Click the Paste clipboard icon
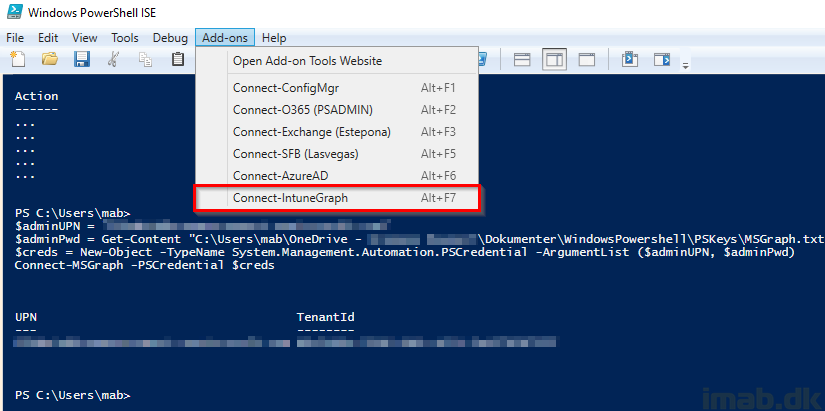The height and width of the screenshot is (411, 825). [x=177, y=60]
